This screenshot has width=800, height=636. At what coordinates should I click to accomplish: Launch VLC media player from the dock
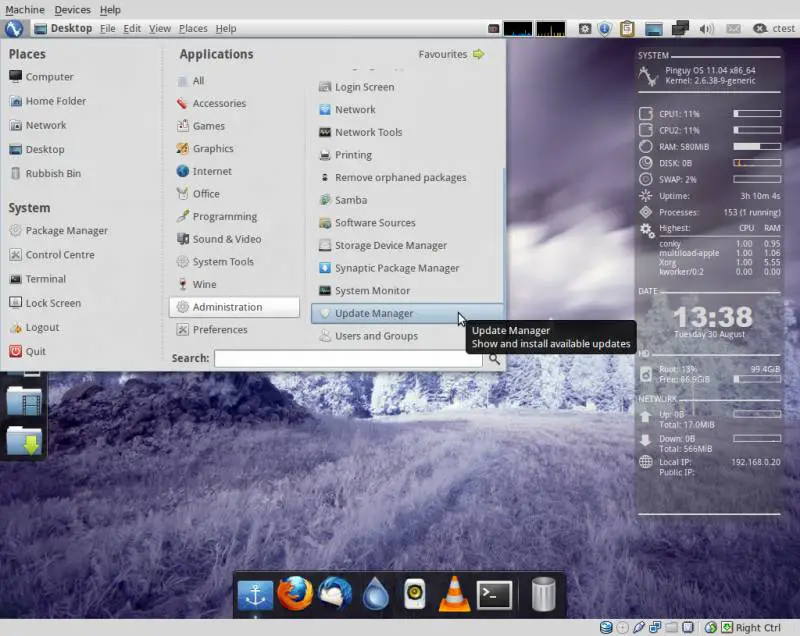pos(454,594)
